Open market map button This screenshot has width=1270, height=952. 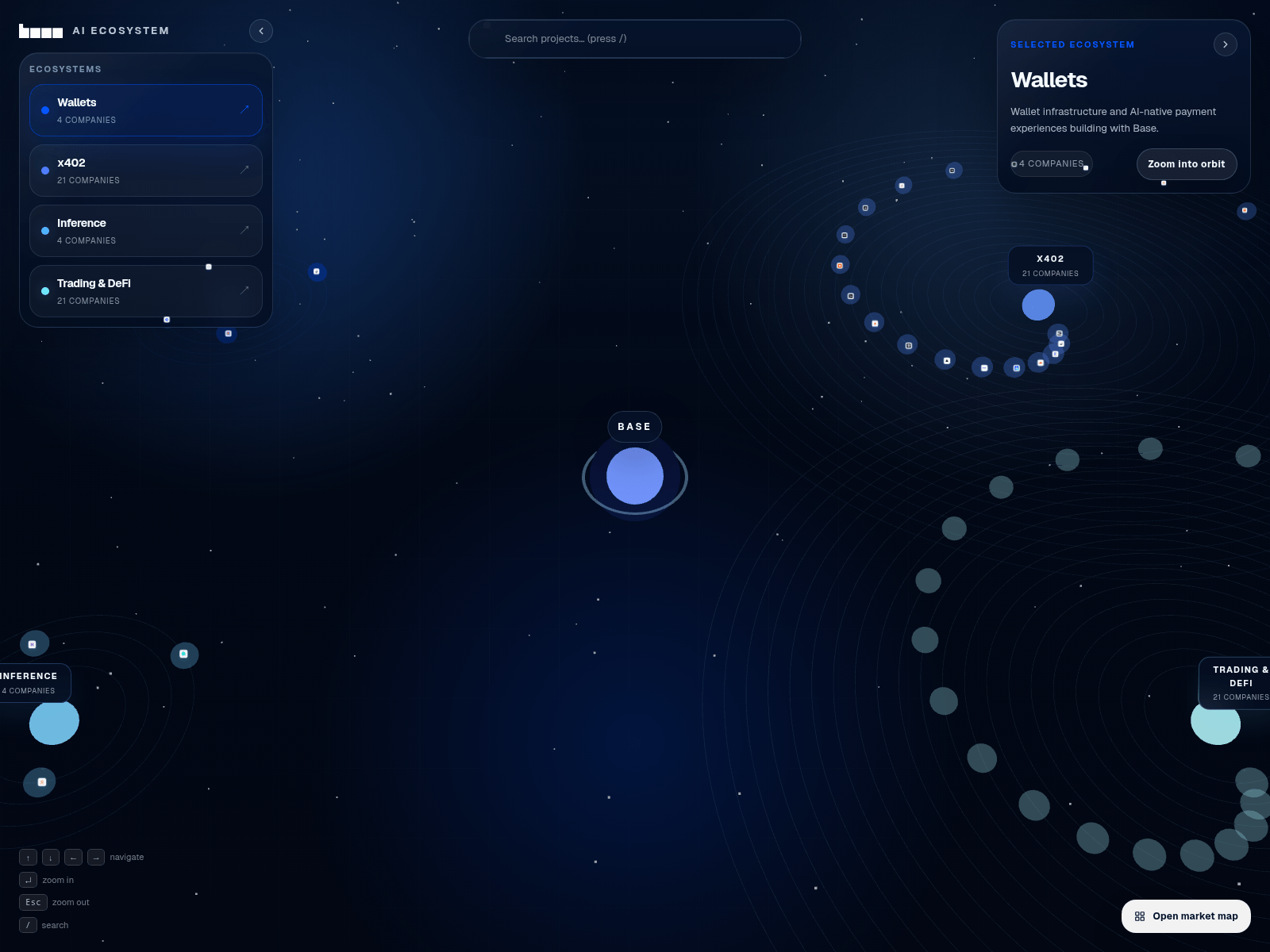click(1186, 916)
